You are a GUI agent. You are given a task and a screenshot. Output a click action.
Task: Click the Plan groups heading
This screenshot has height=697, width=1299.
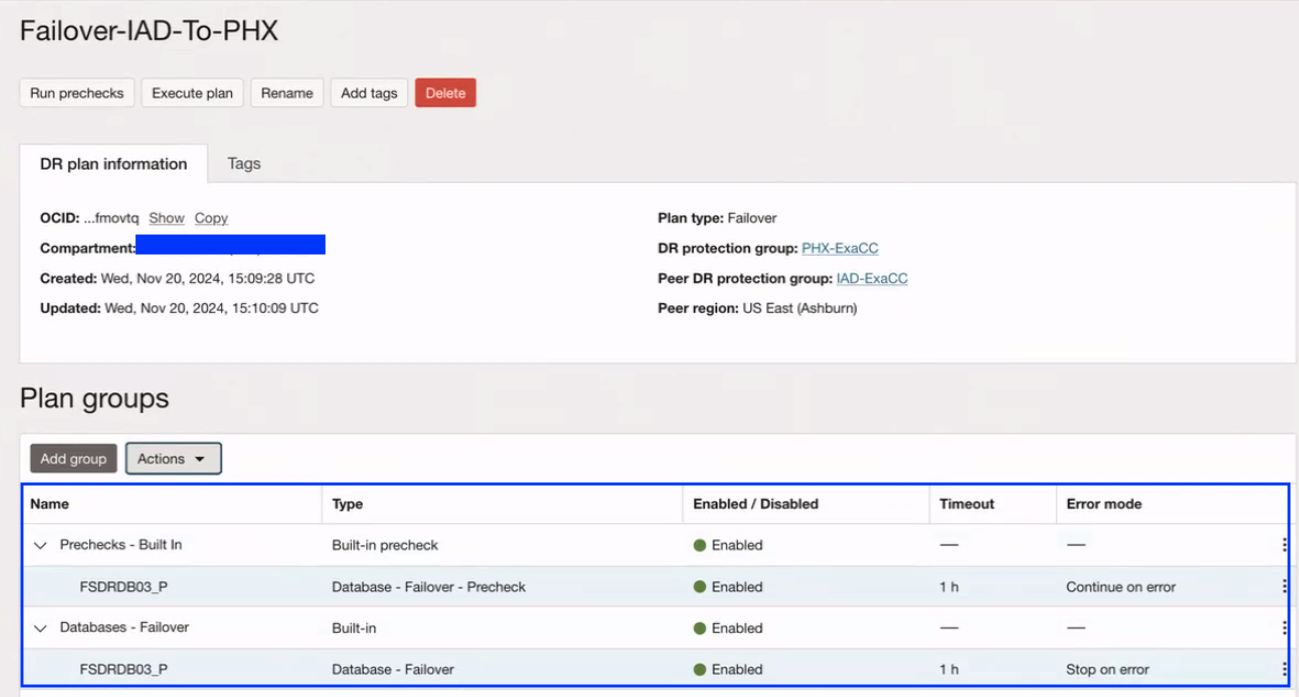(94, 398)
